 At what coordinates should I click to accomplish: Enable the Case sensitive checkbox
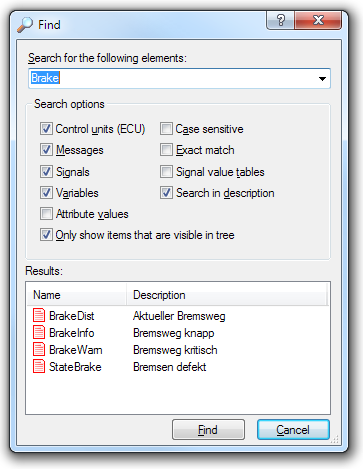tap(166, 129)
